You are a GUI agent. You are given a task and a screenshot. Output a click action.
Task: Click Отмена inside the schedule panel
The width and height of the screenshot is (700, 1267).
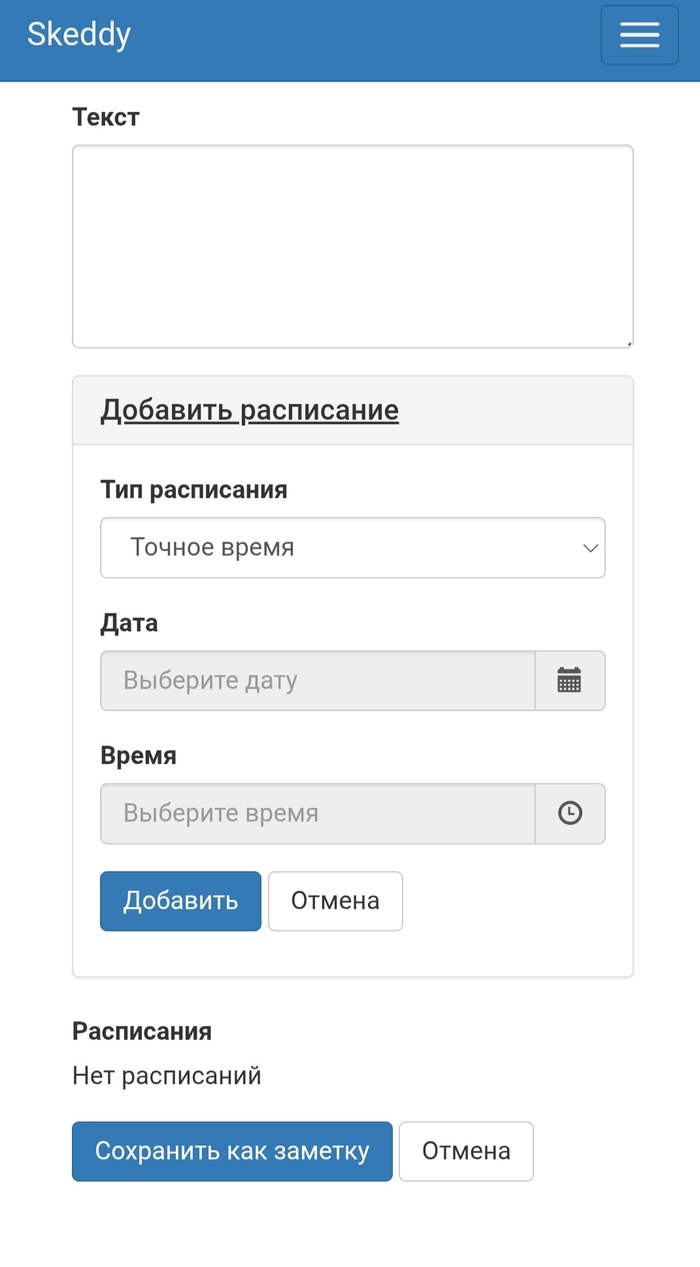pos(335,901)
